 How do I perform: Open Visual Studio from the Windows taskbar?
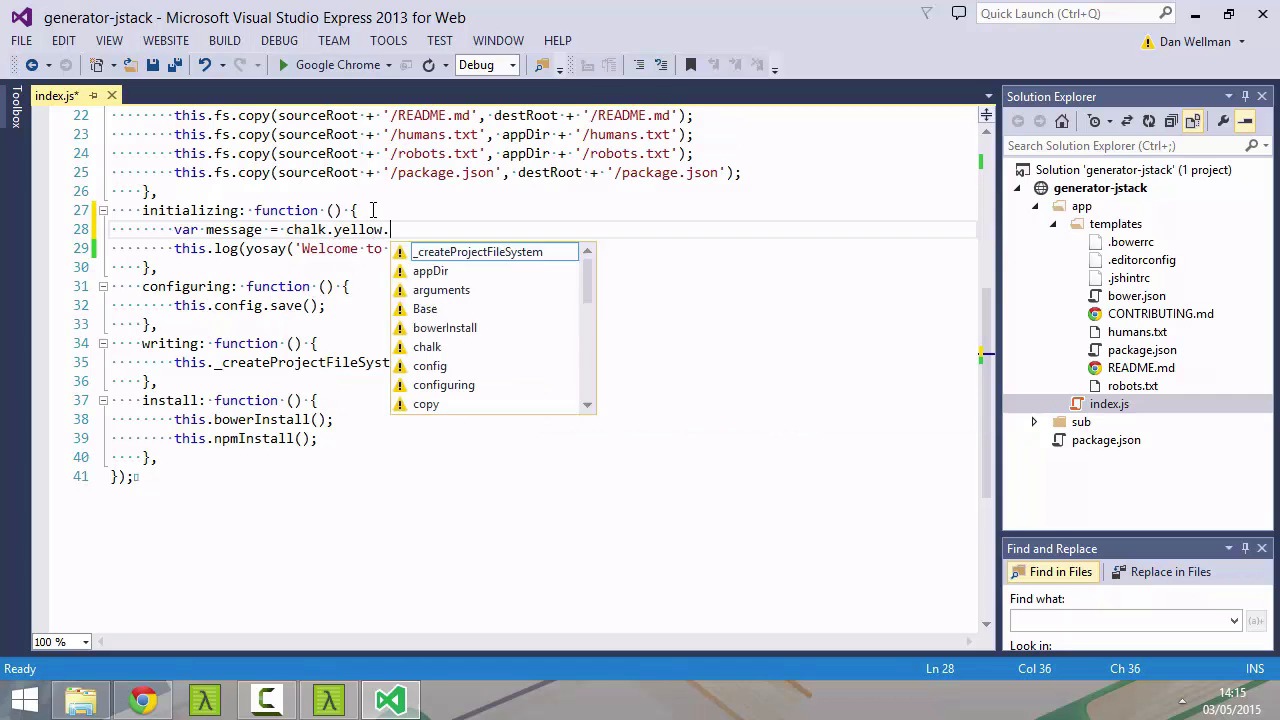click(391, 700)
